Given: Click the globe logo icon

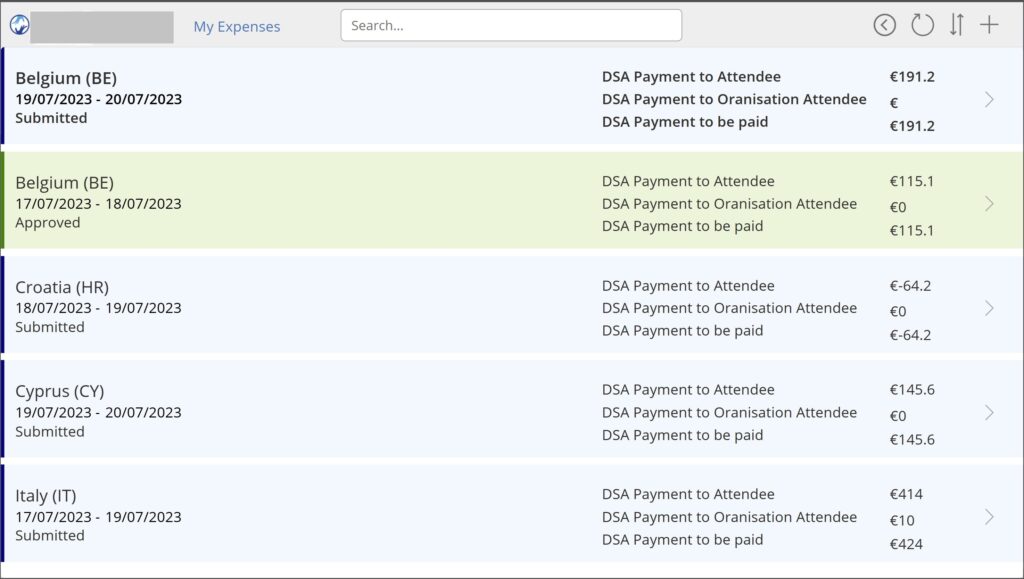Looking at the screenshot, I should click(x=20, y=25).
